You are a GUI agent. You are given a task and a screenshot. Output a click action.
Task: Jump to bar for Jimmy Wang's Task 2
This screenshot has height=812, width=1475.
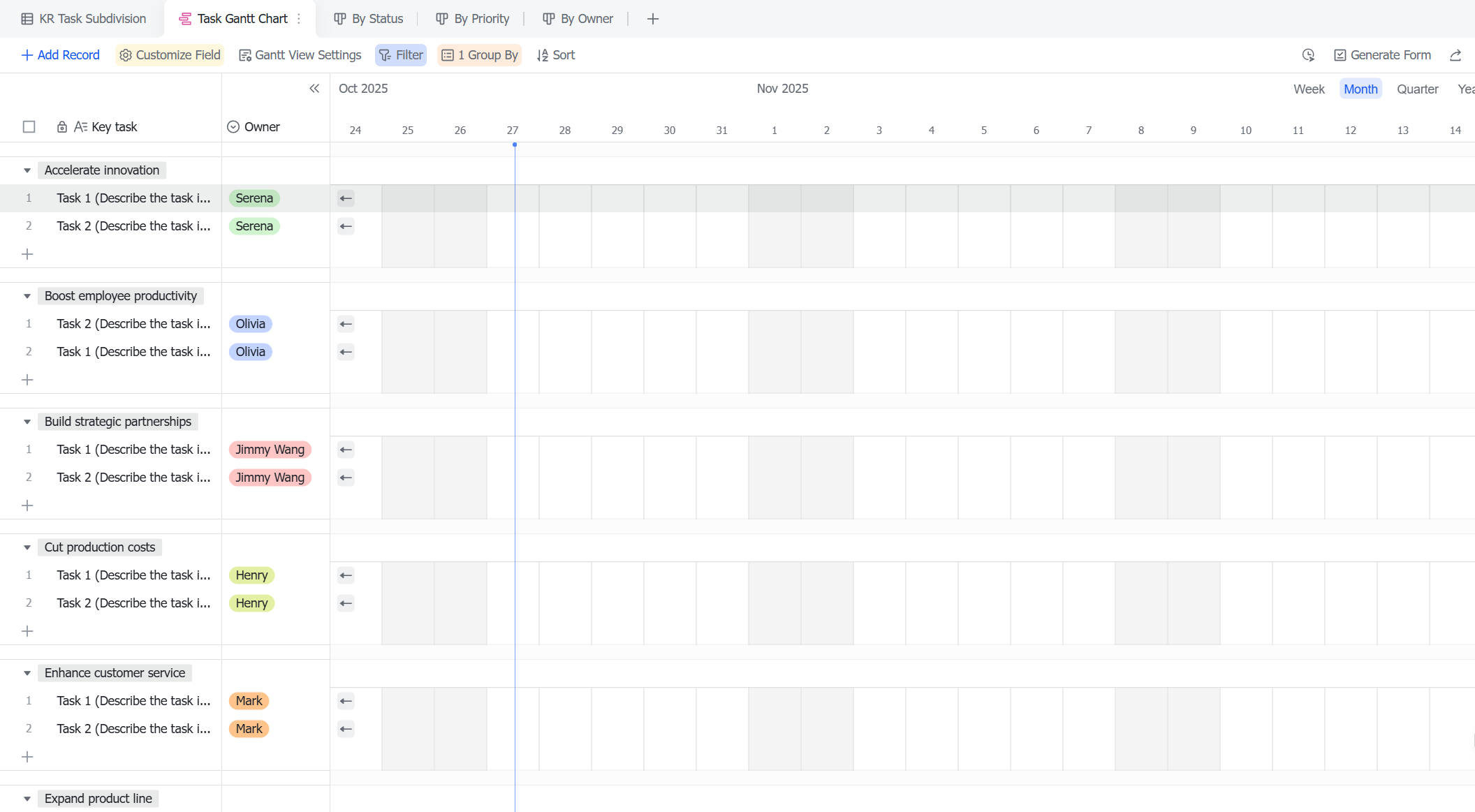[x=346, y=478]
